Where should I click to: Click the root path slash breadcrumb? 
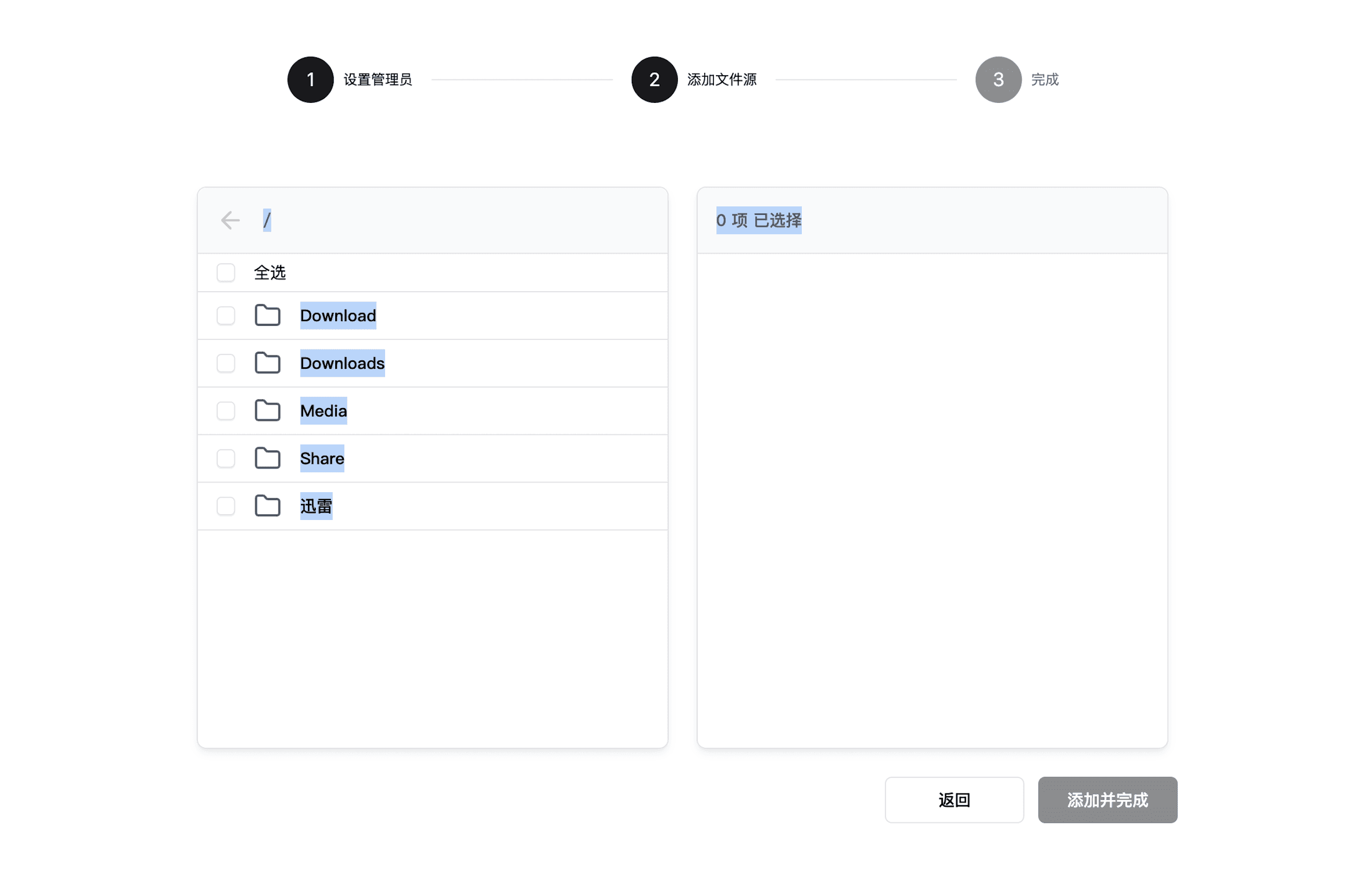[x=267, y=220]
